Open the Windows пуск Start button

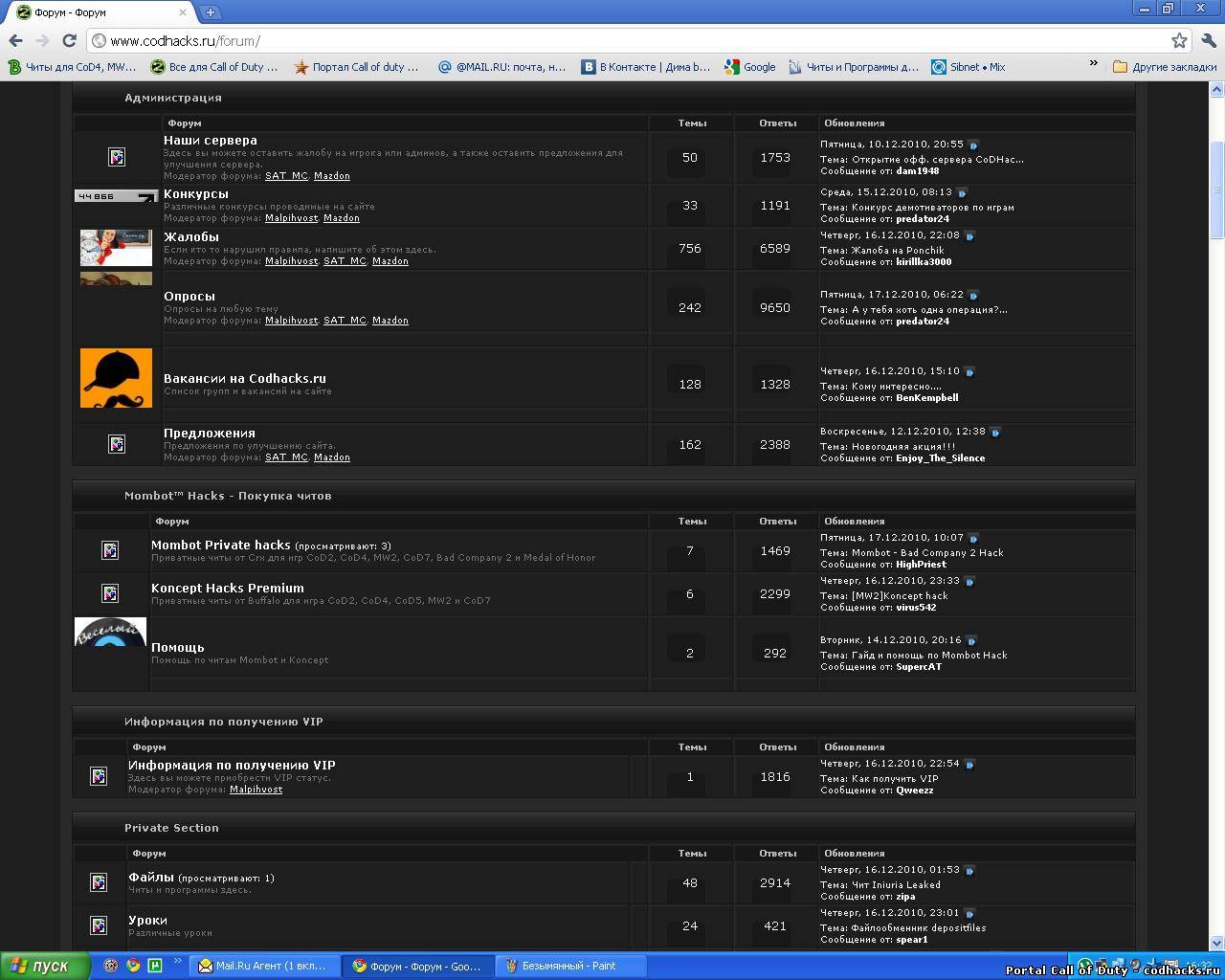click(45, 966)
